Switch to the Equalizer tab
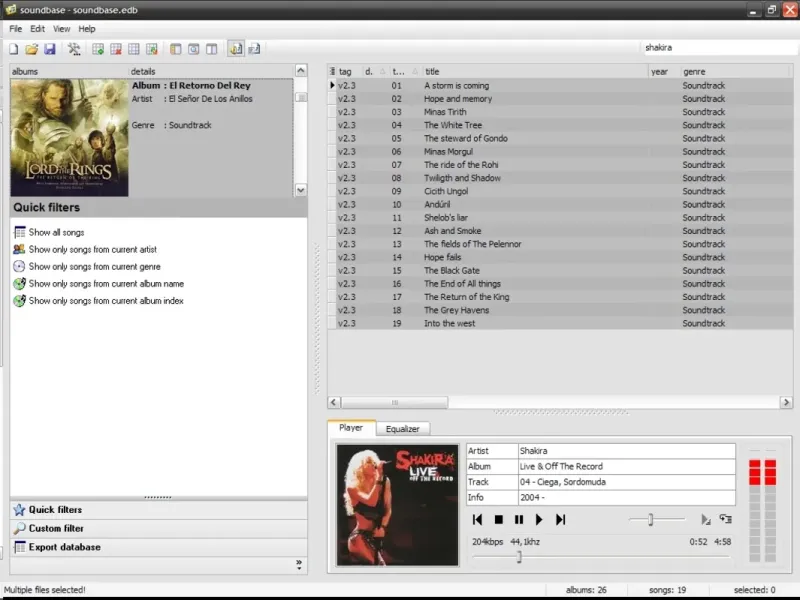800x600 pixels. [403, 429]
